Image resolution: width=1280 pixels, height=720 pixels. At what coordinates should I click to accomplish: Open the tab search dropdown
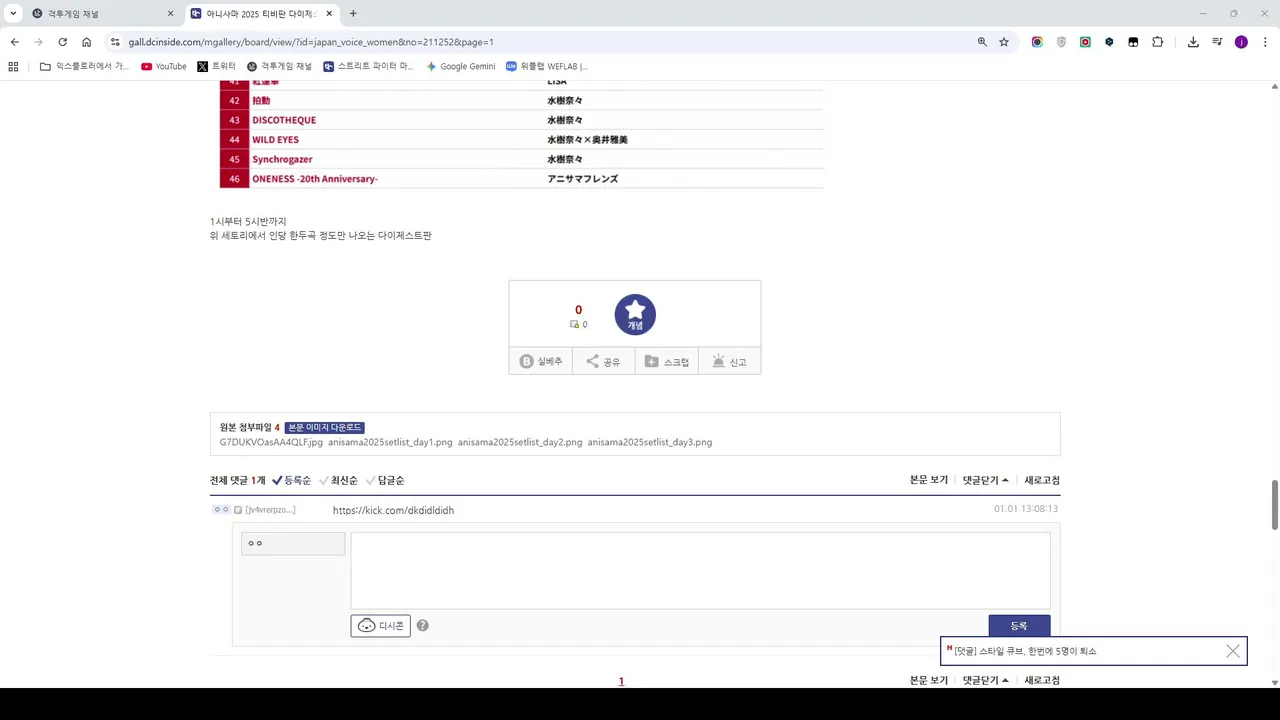(x=13, y=14)
